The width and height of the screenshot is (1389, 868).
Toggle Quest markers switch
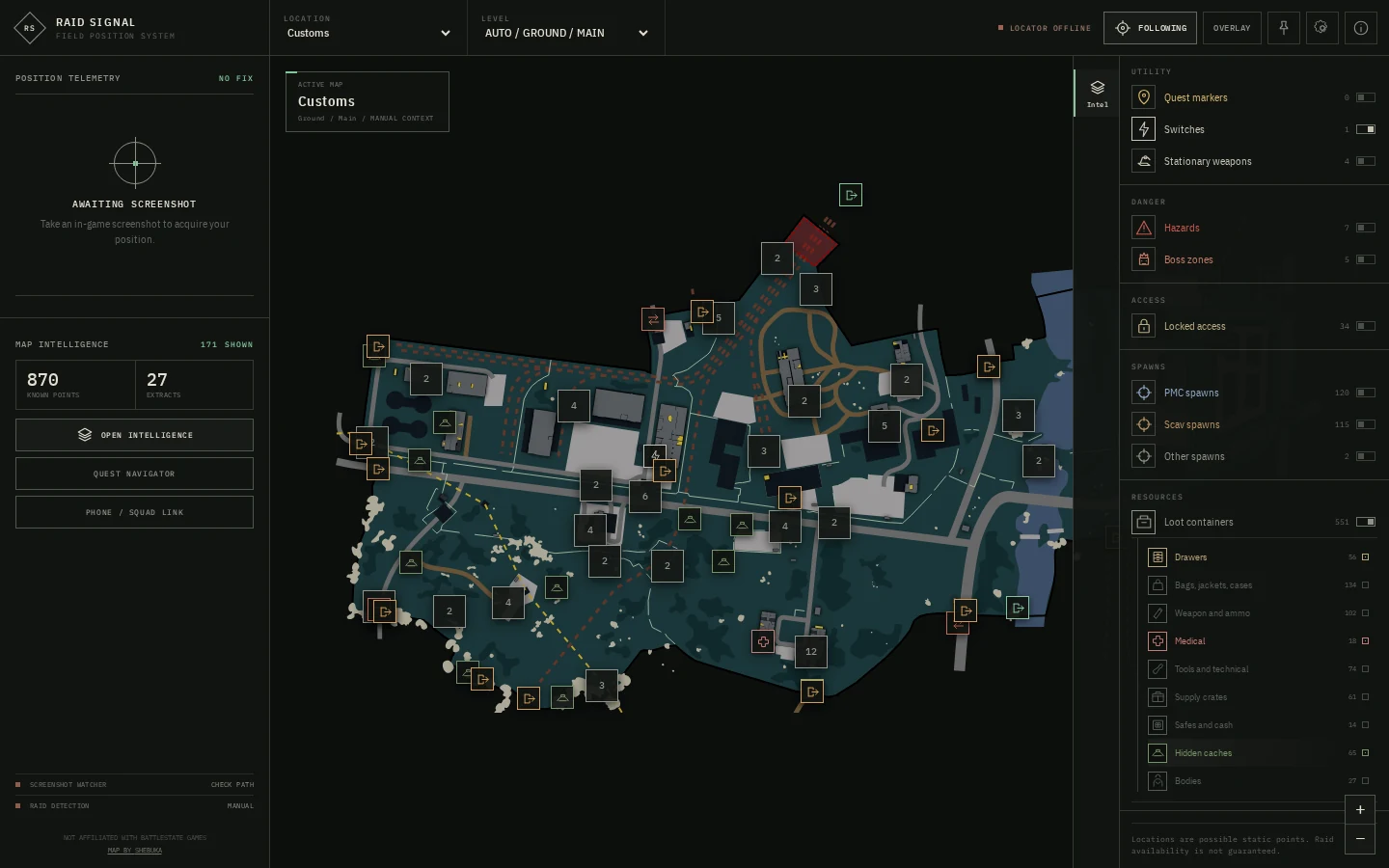pos(1366,97)
